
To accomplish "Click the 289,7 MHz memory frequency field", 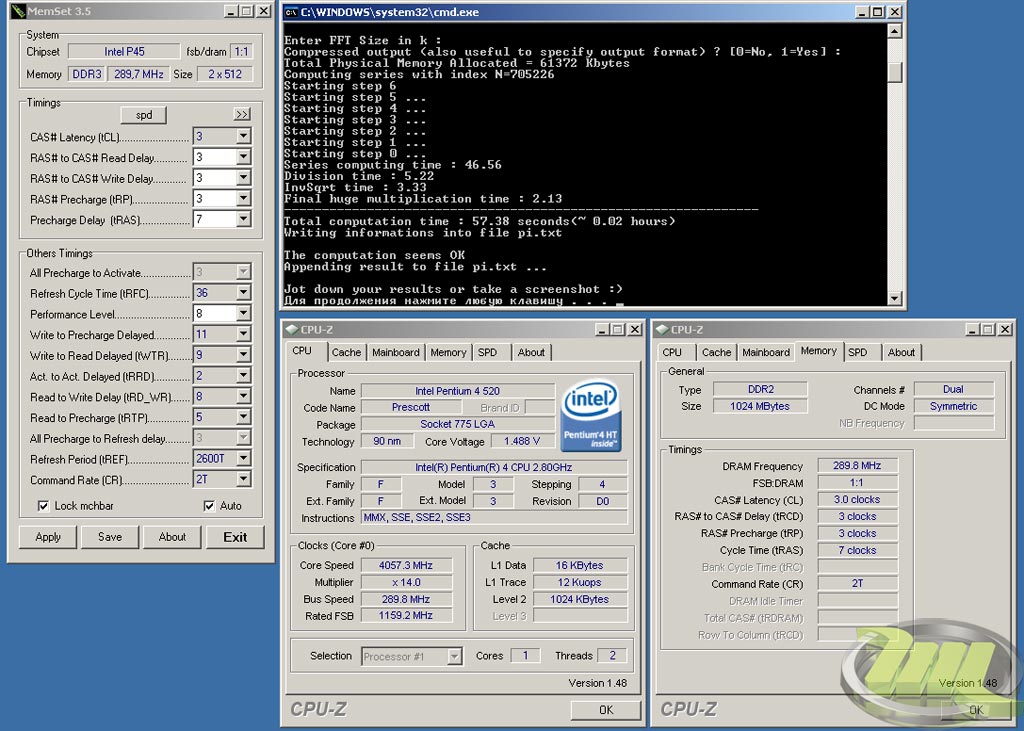I will click(138, 74).
